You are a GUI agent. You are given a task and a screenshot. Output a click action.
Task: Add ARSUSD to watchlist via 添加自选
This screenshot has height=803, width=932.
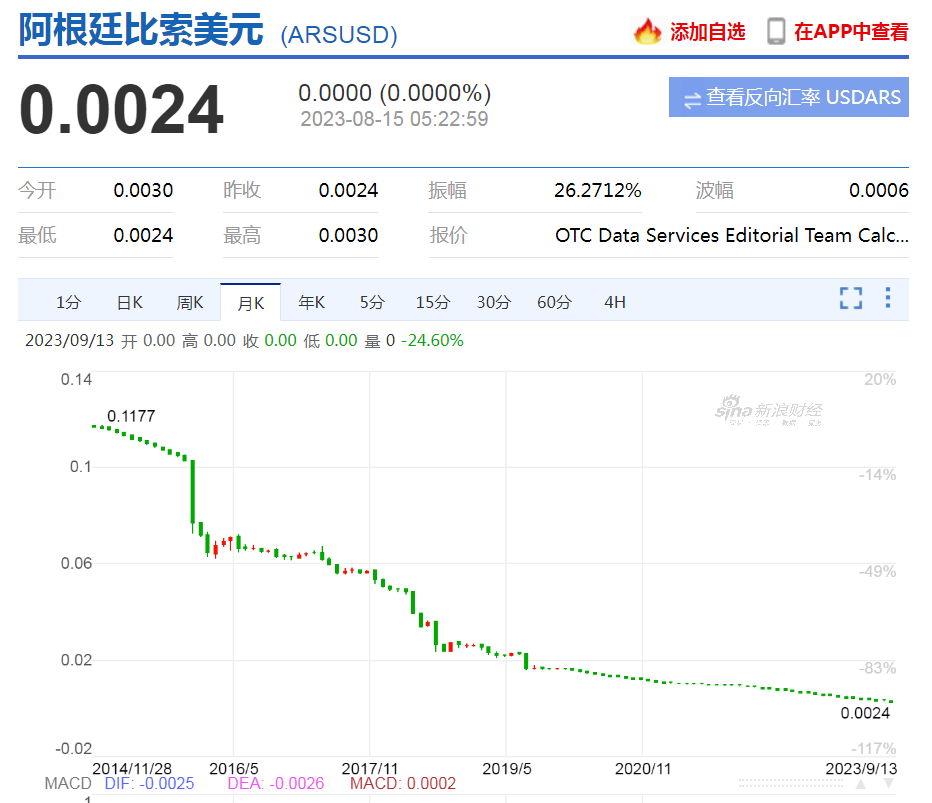point(707,32)
